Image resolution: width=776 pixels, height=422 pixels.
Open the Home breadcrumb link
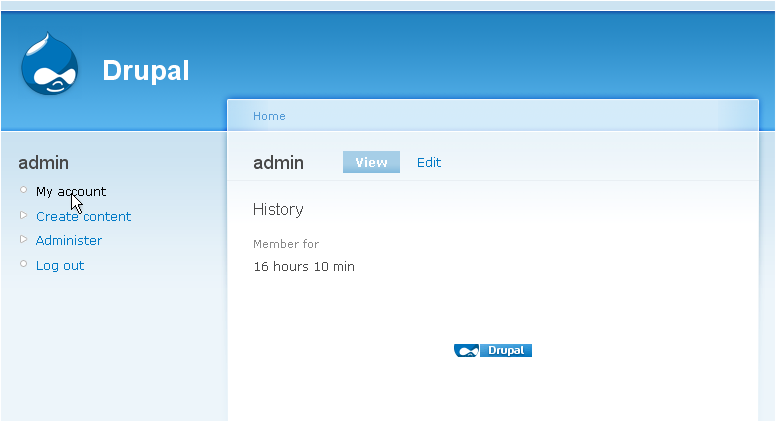pyautogui.click(x=269, y=116)
